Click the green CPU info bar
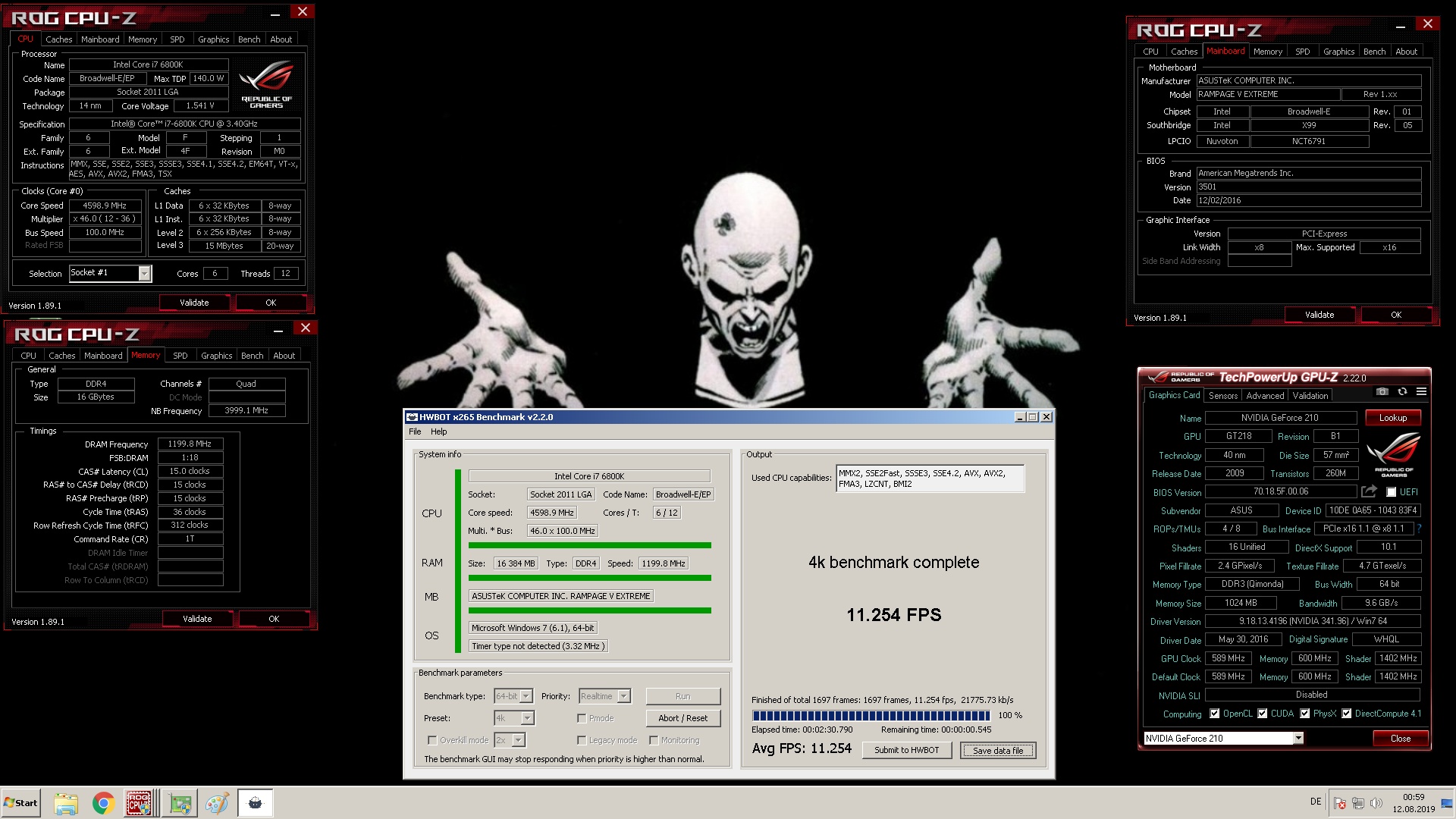This screenshot has width=1456, height=819. (x=590, y=545)
